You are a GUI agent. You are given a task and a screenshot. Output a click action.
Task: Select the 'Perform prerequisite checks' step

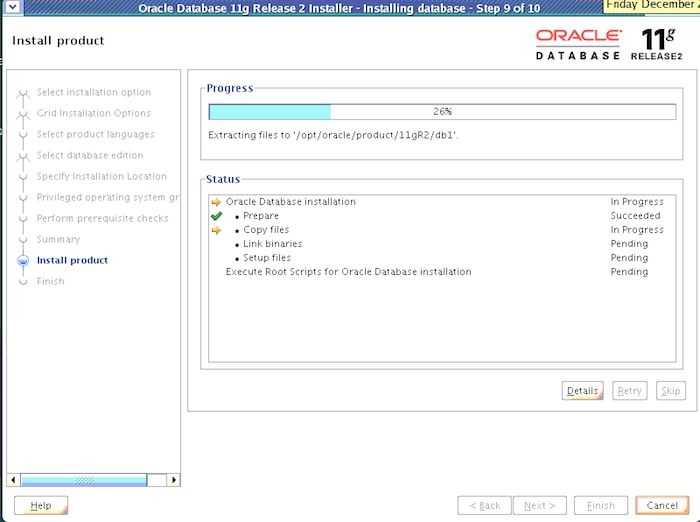[x=102, y=218]
